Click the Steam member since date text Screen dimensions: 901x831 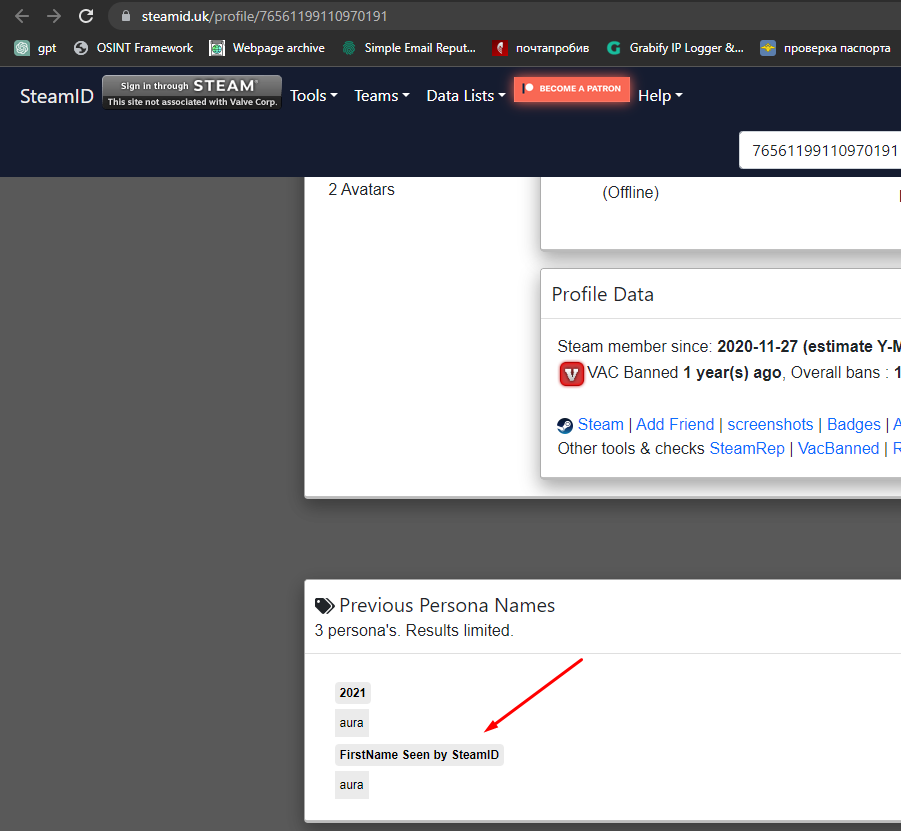click(729, 347)
